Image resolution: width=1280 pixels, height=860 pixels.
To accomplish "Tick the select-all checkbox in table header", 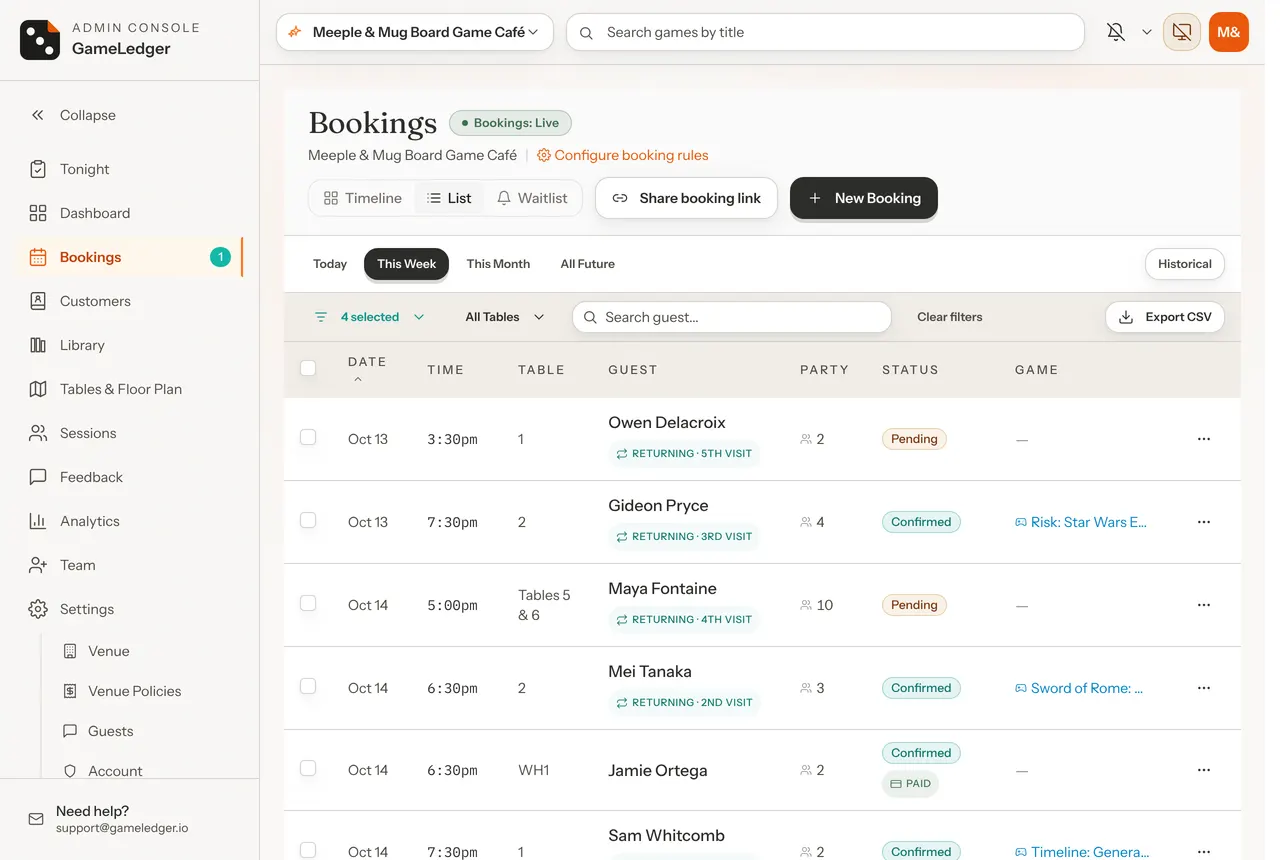I will click(308, 368).
